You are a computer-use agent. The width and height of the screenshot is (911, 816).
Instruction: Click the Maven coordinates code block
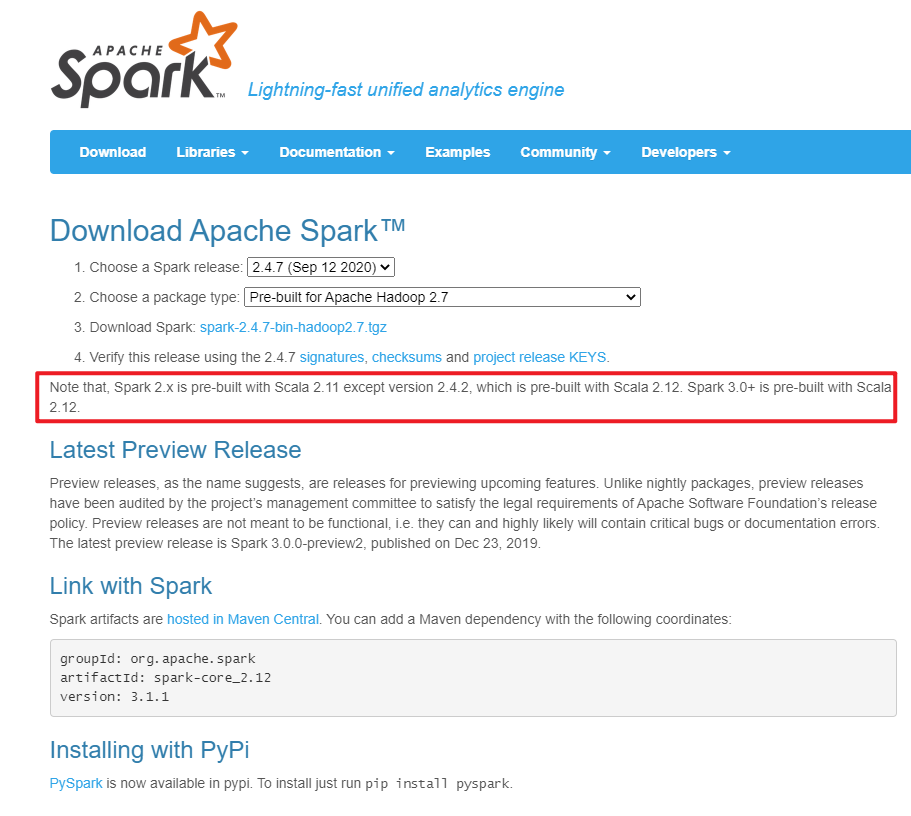pos(473,678)
